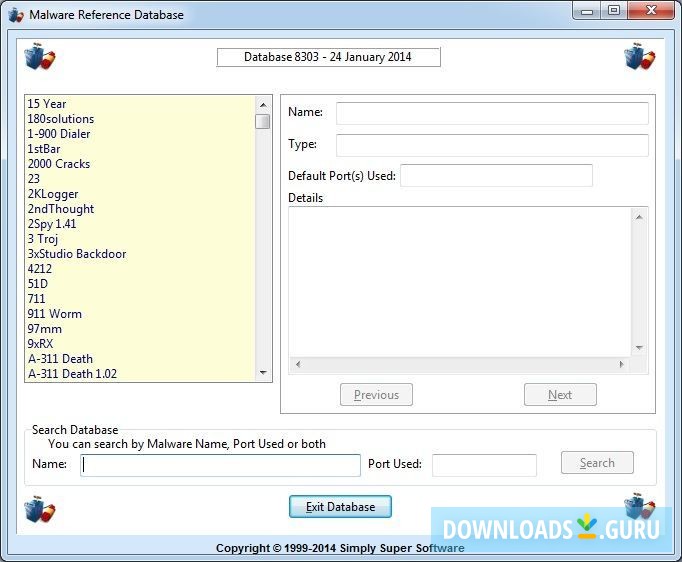Click the Database 8303 date box
This screenshot has width=682, height=562.
point(328,57)
